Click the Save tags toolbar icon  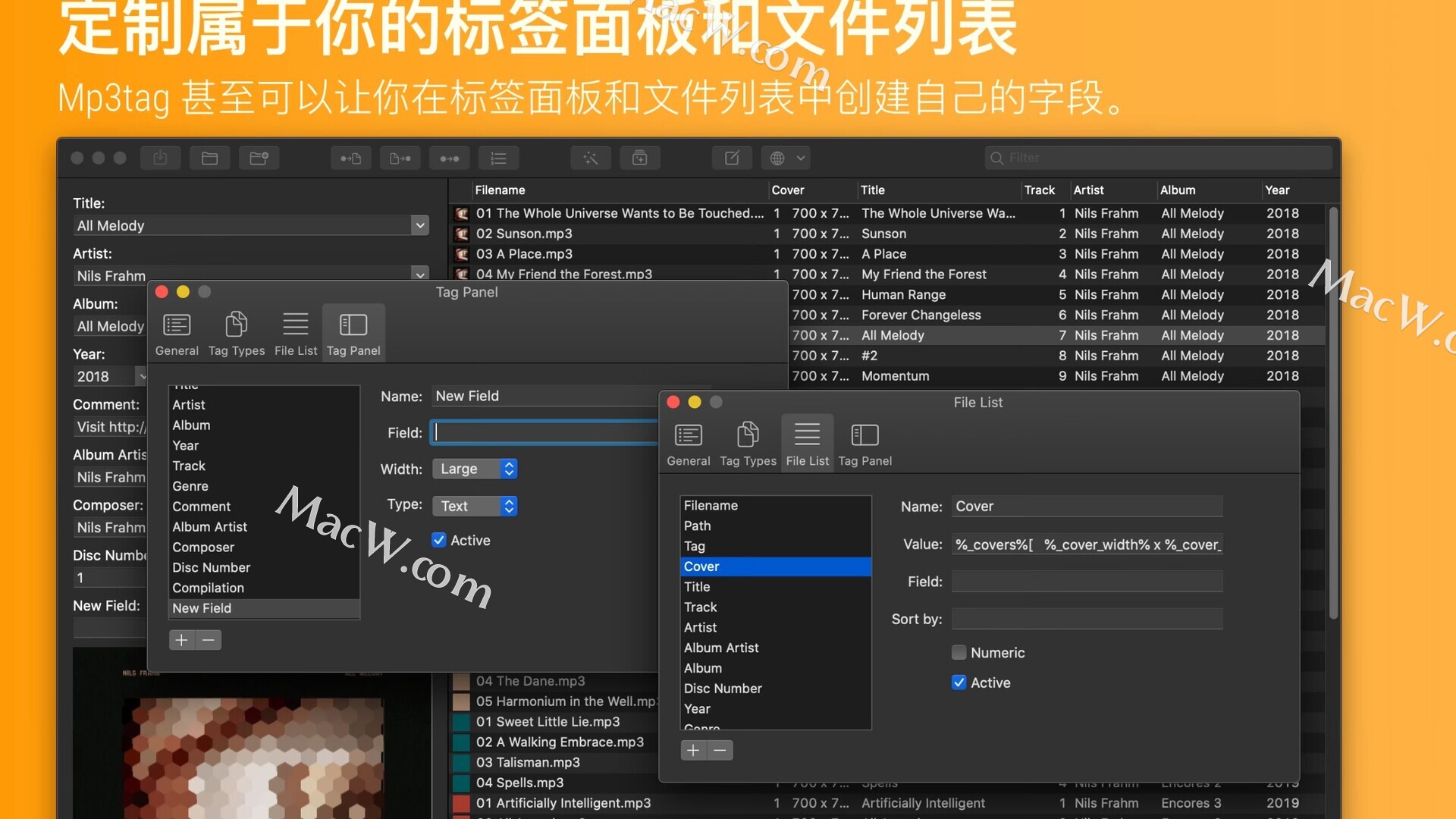(160, 158)
